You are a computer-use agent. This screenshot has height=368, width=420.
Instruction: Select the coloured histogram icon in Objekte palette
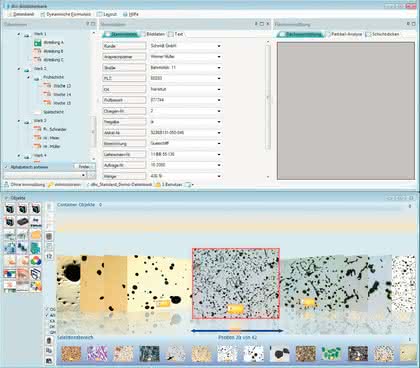(10, 273)
